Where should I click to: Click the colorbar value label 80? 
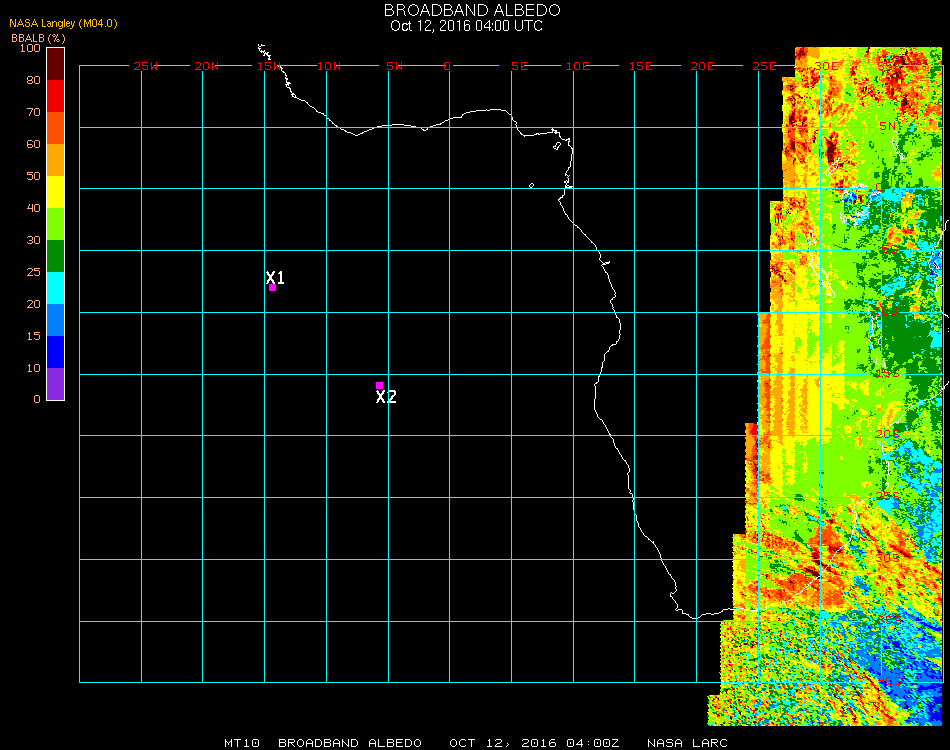[x=33, y=80]
